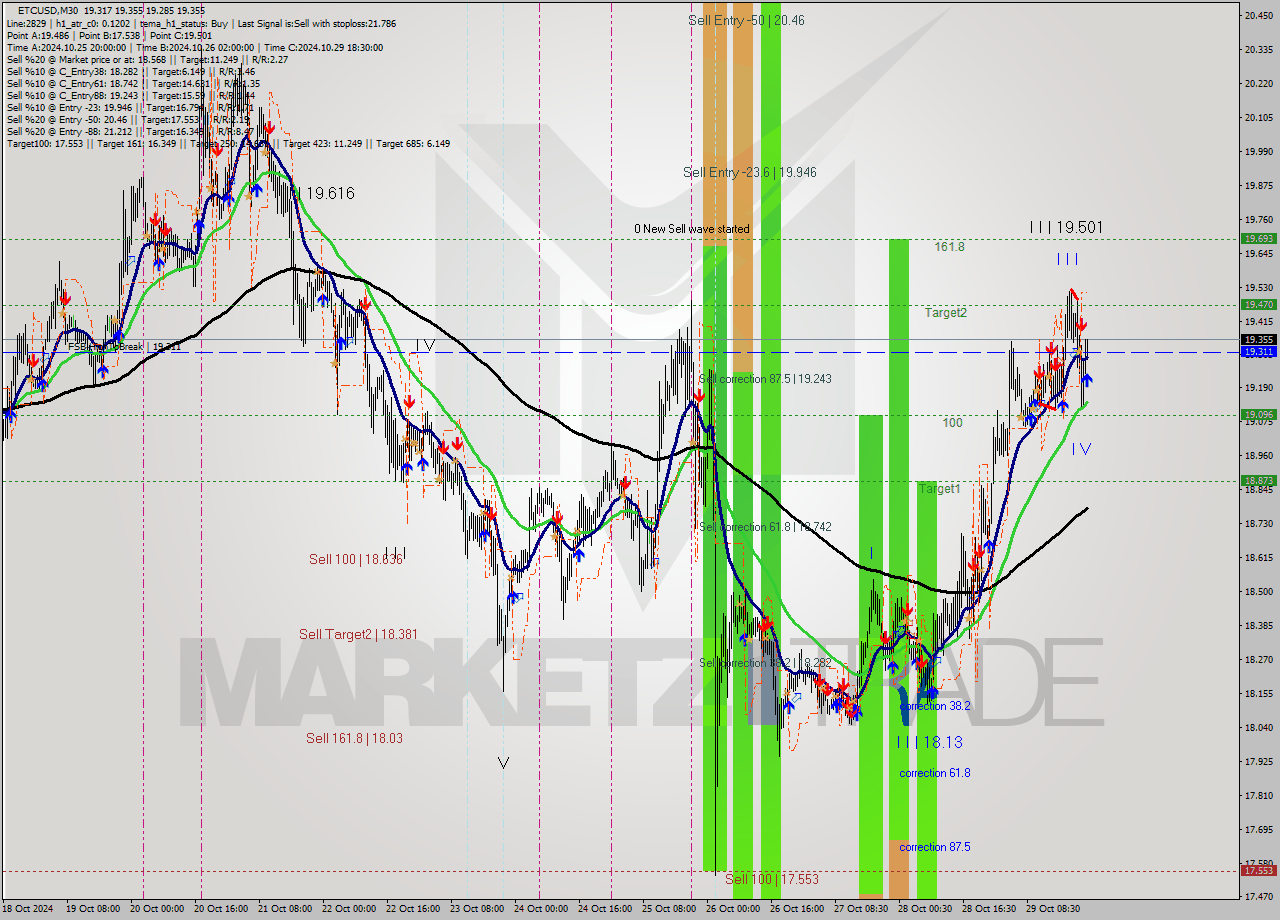Viewport: 1280px width, 920px height.
Task: Select the 'correction 38.2' blue label
Action: point(935,706)
